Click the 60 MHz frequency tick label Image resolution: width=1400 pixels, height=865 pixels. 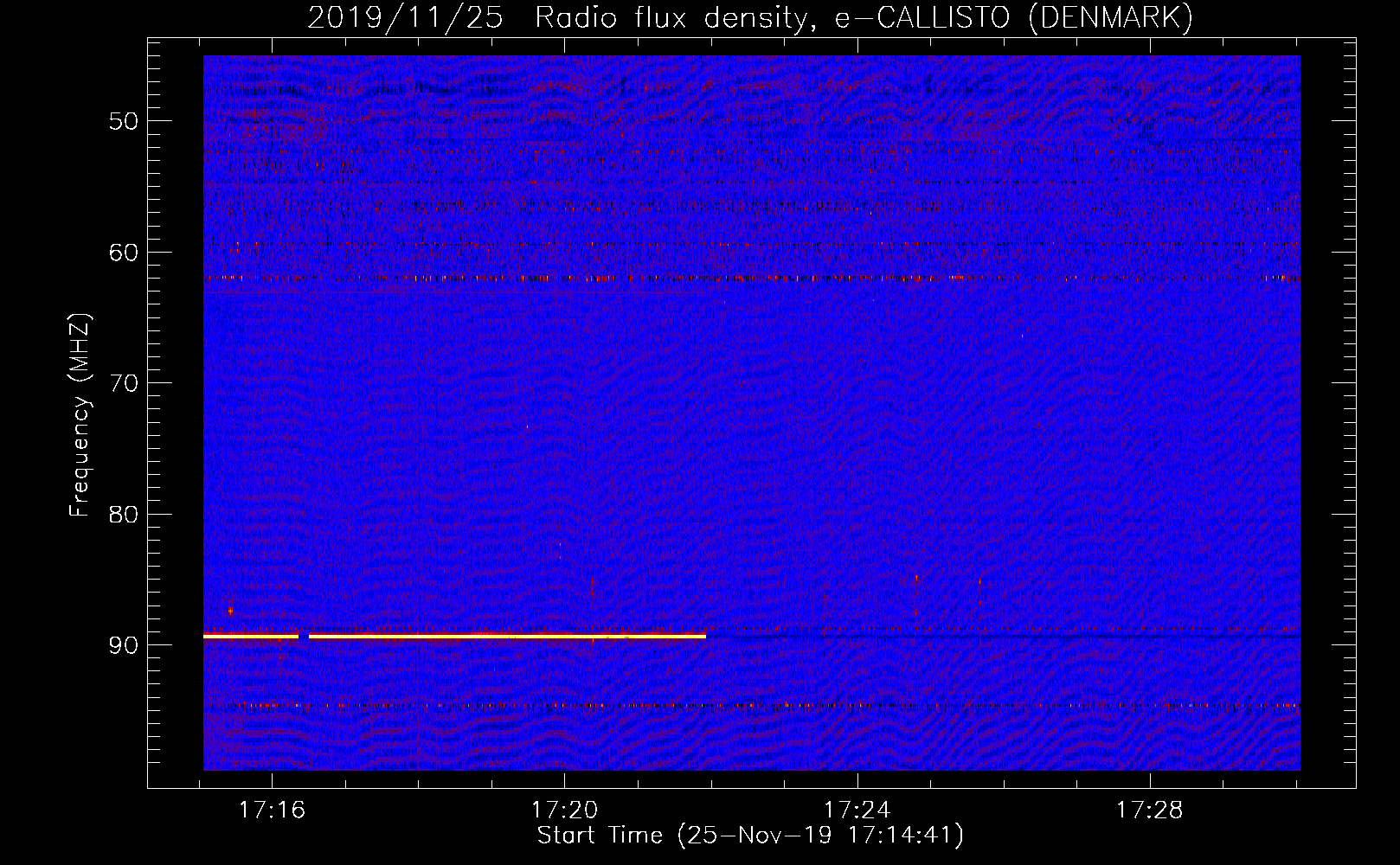pos(124,253)
